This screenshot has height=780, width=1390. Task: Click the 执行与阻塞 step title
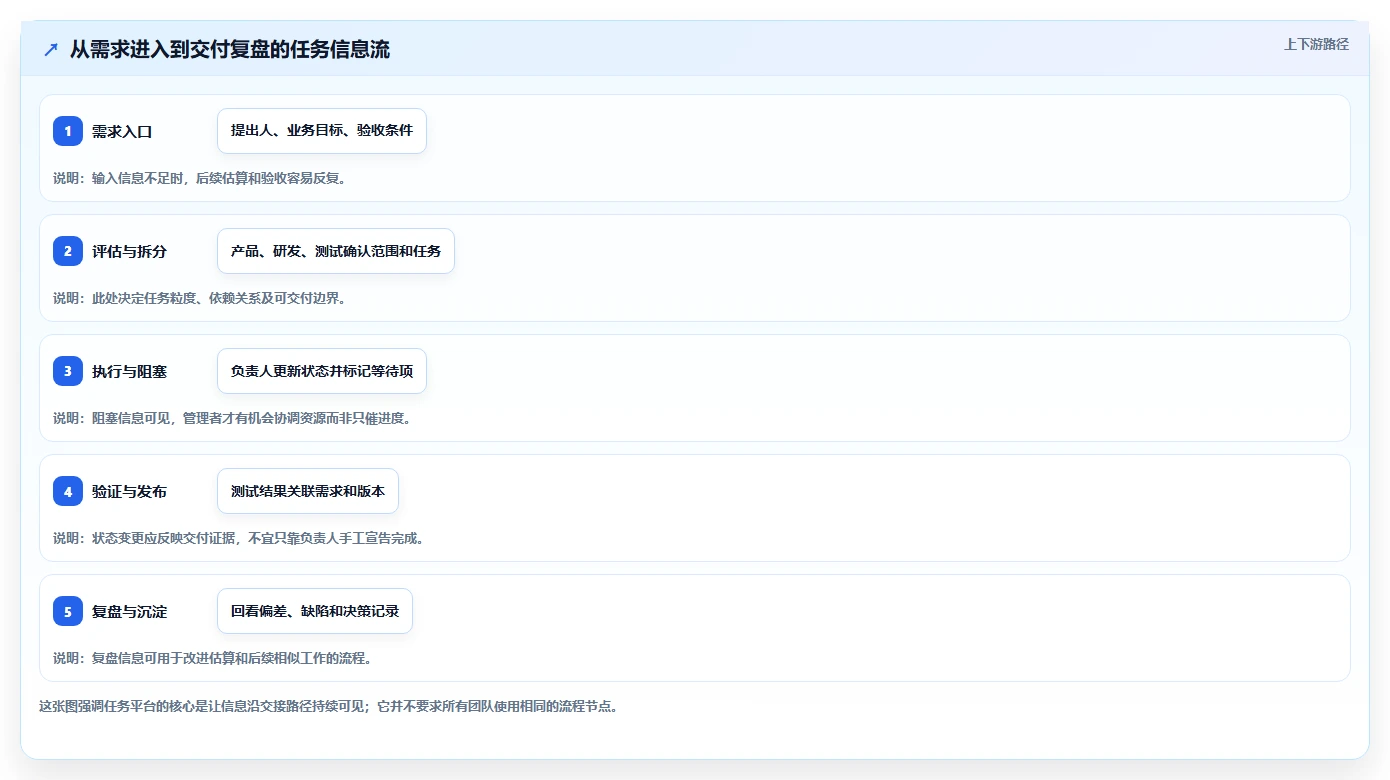(129, 371)
